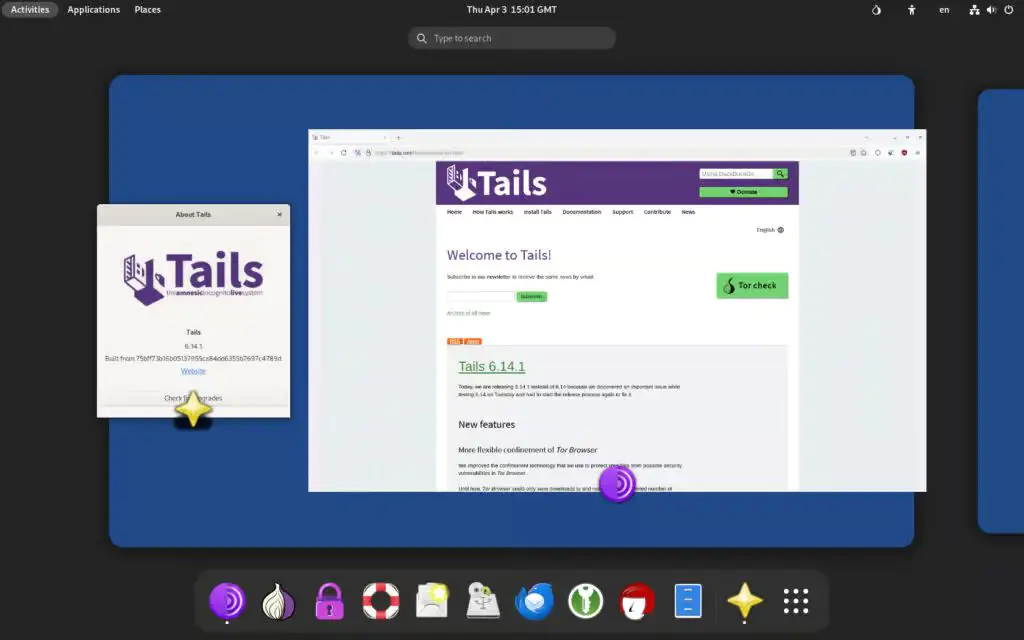Click the newsletter email input field

pos(481,296)
